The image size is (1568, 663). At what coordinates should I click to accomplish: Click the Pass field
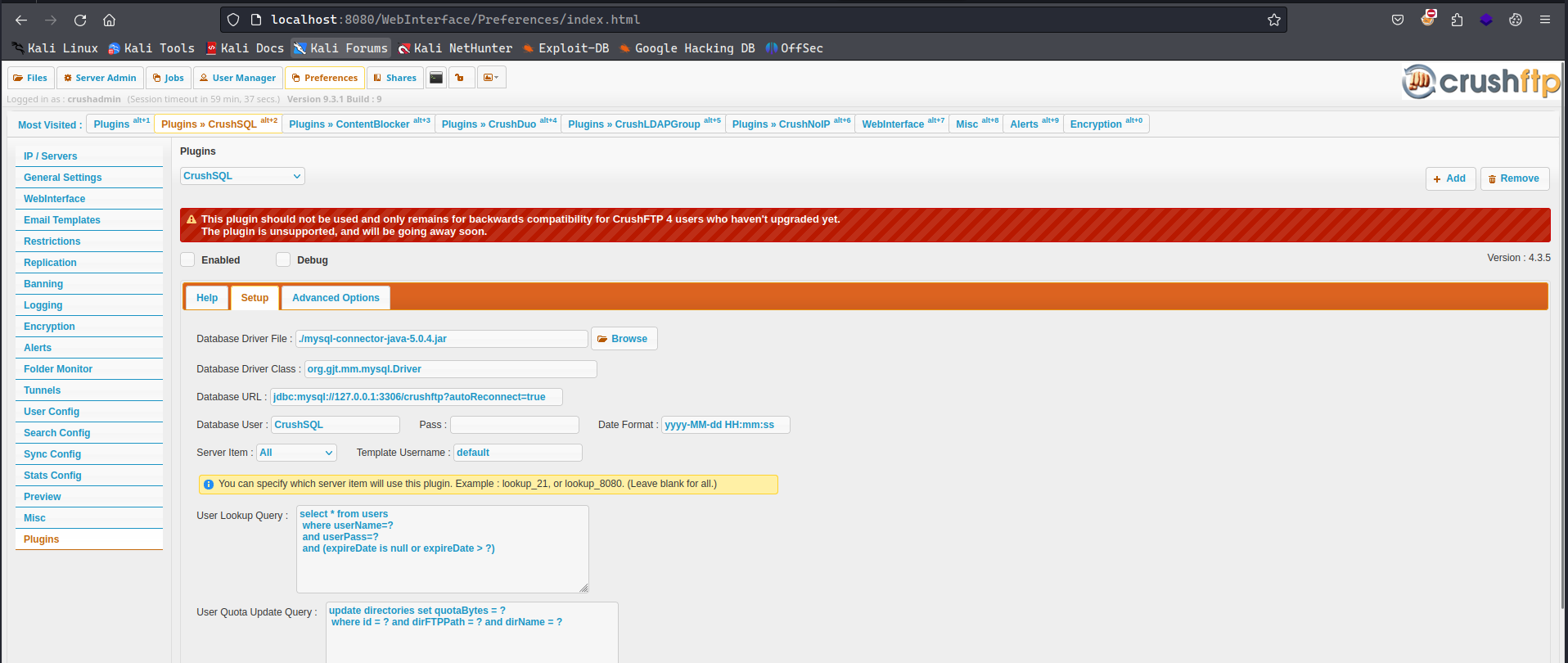pos(515,425)
